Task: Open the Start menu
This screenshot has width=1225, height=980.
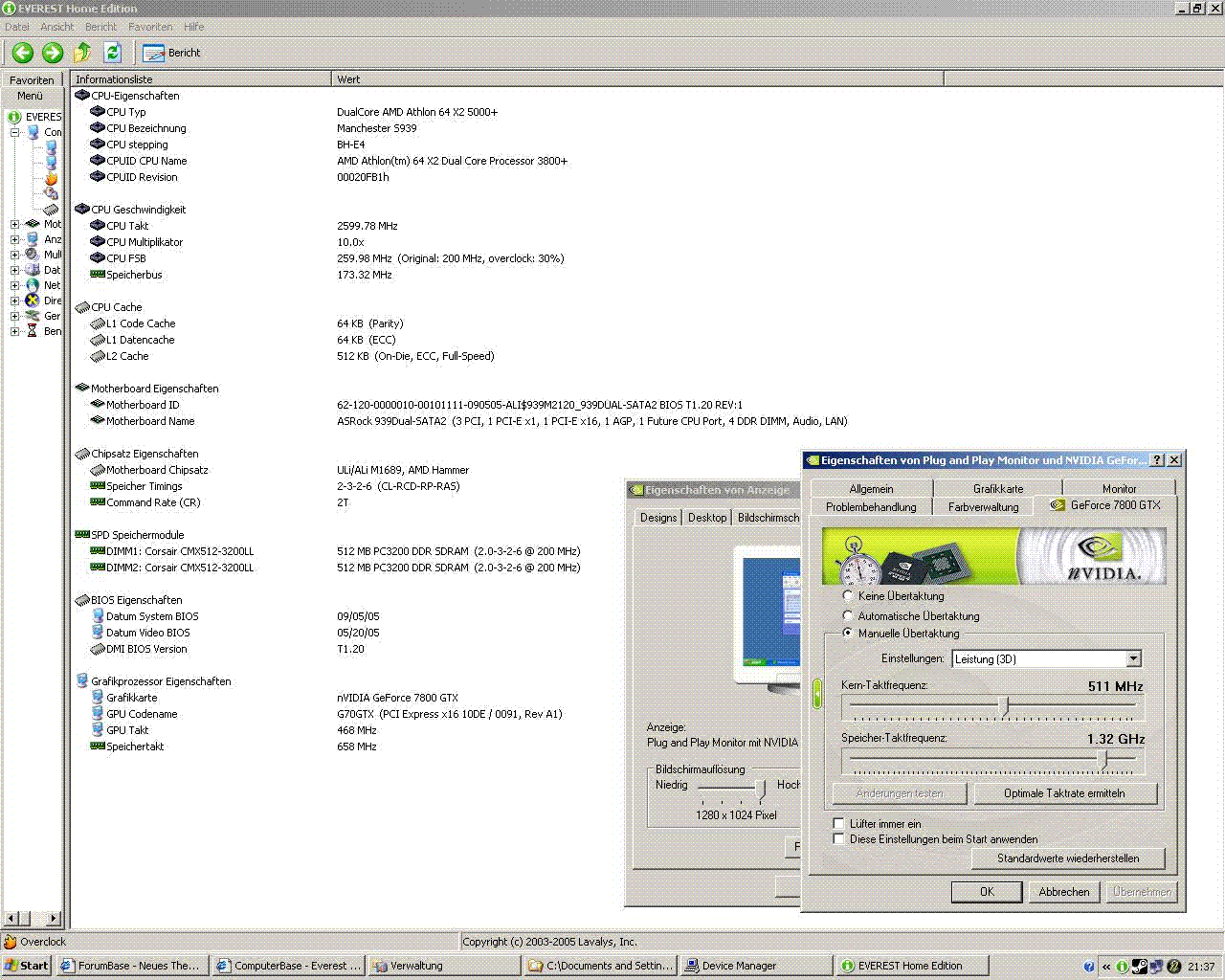Action: (26, 966)
